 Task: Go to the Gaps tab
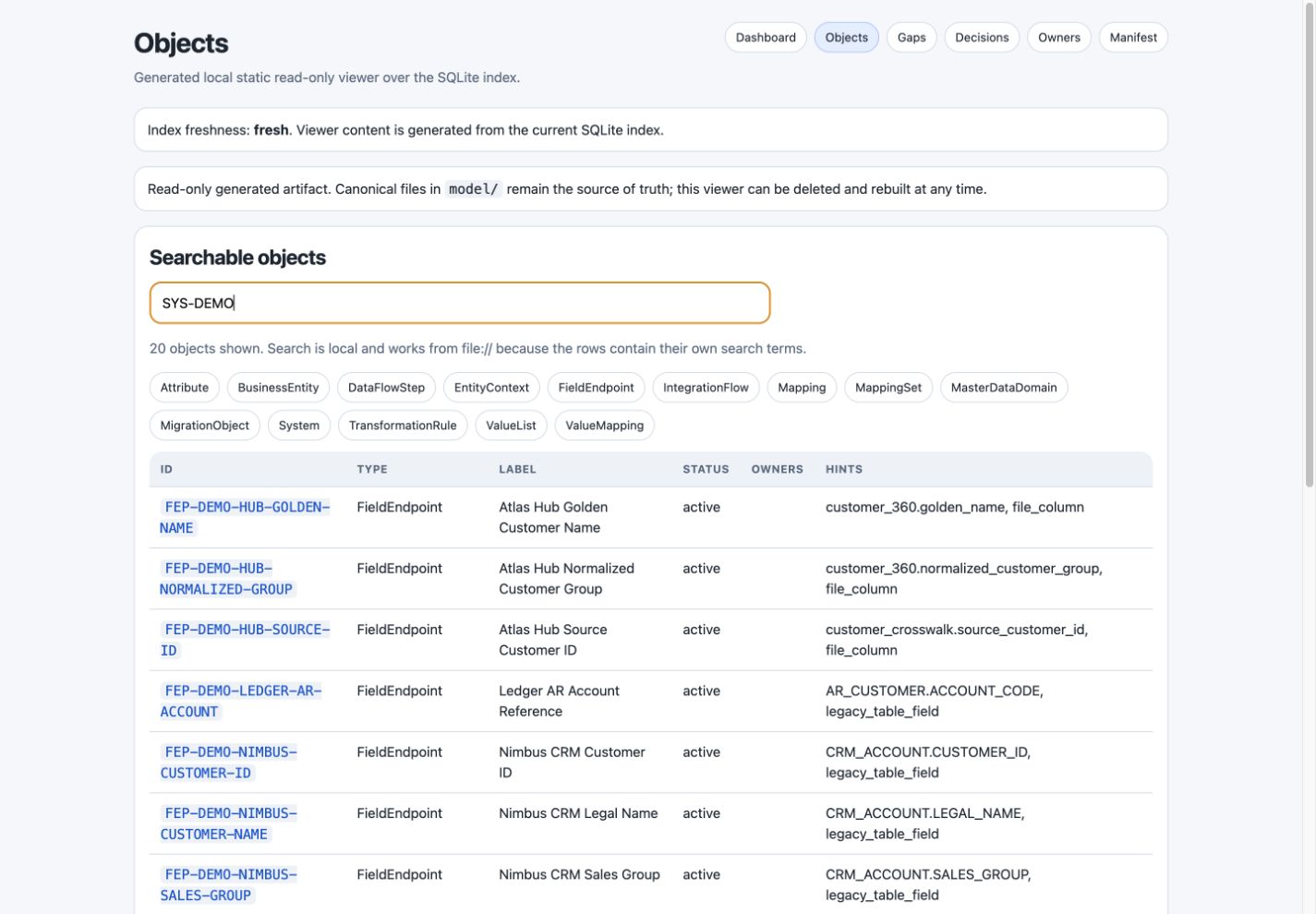tap(912, 38)
